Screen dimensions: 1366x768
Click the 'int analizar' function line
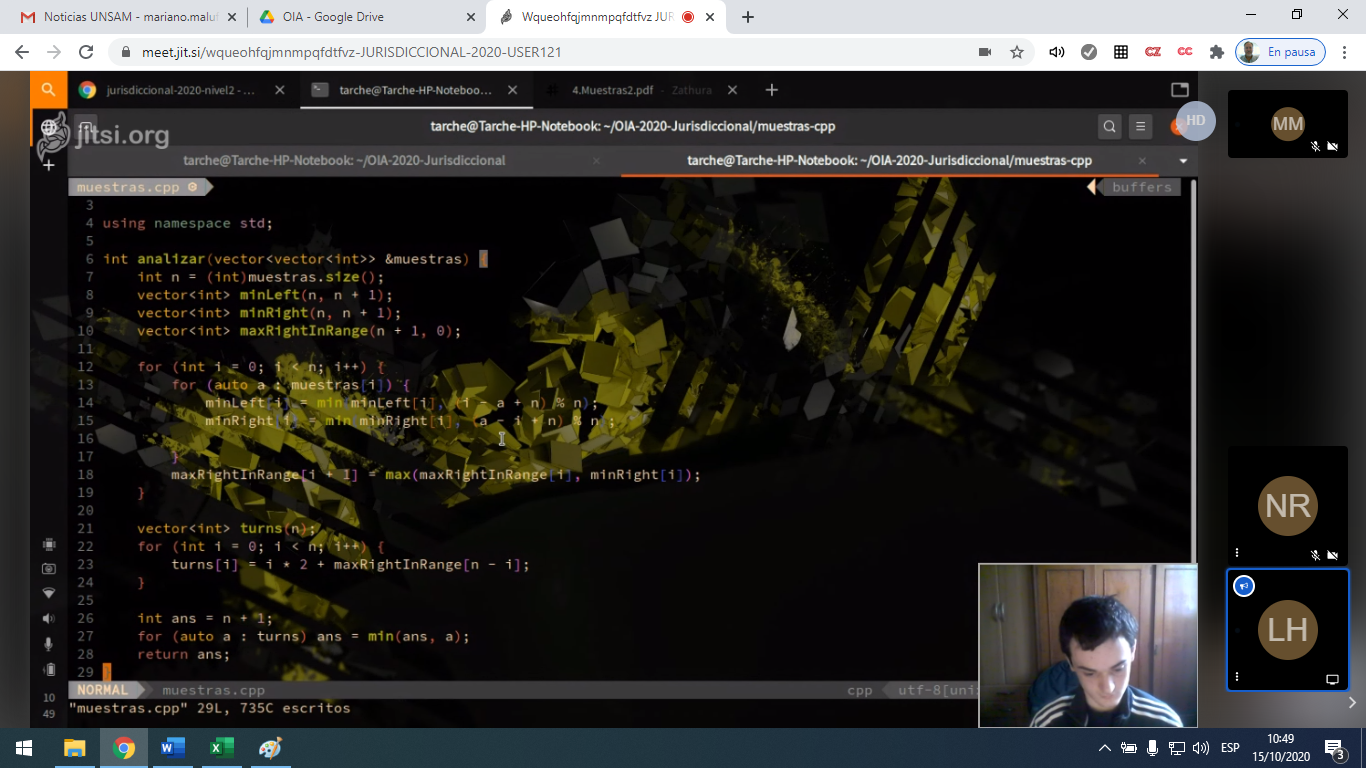pos(295,259)
